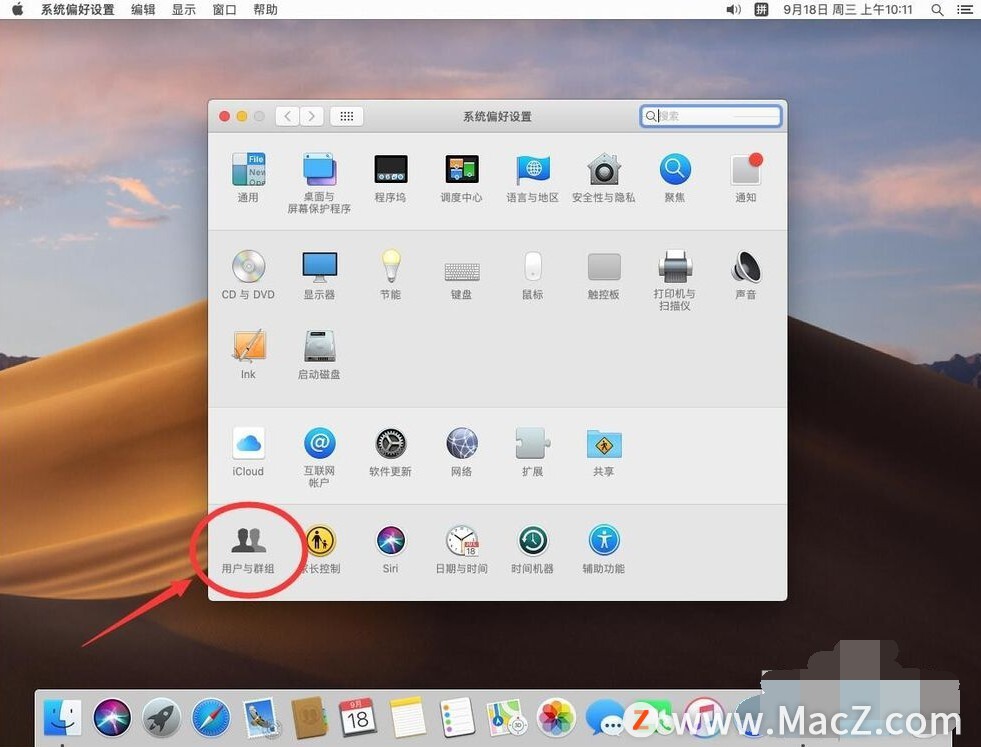Click the forward navigation arrow
The image size is (981, 747).
tap(312, 116)
